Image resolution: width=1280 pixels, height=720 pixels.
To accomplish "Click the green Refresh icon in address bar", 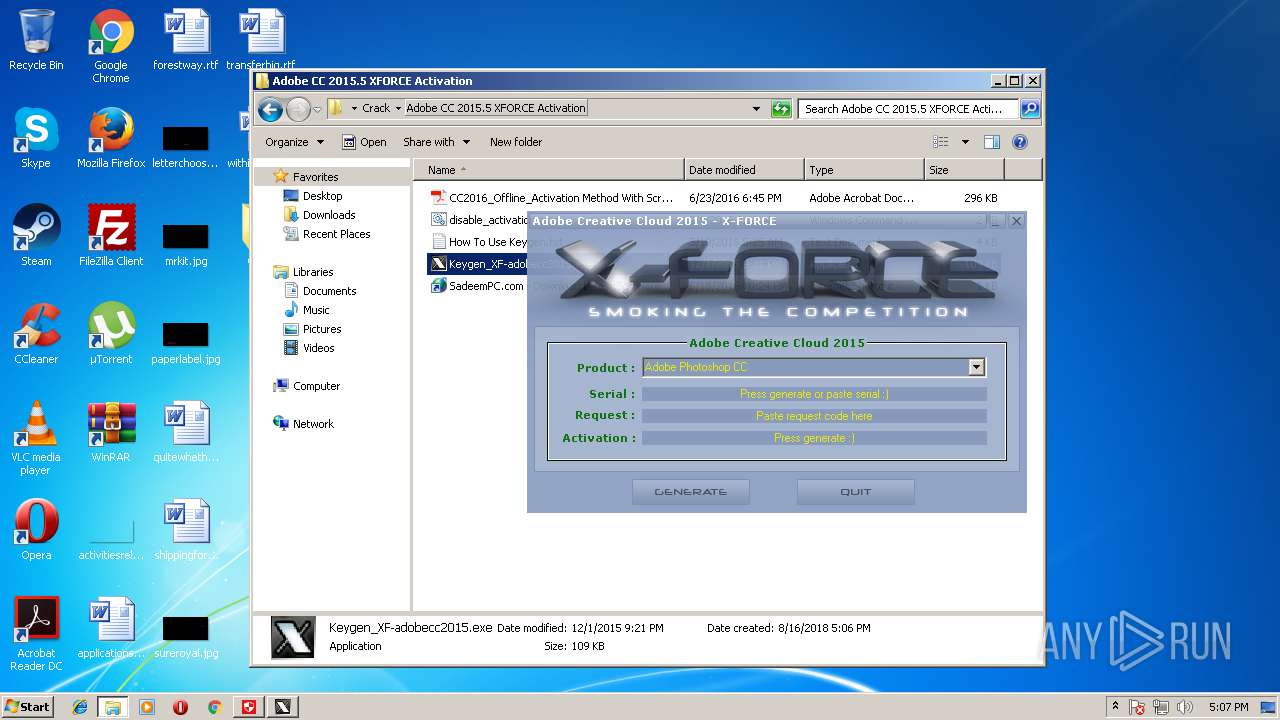I will 781,109.
